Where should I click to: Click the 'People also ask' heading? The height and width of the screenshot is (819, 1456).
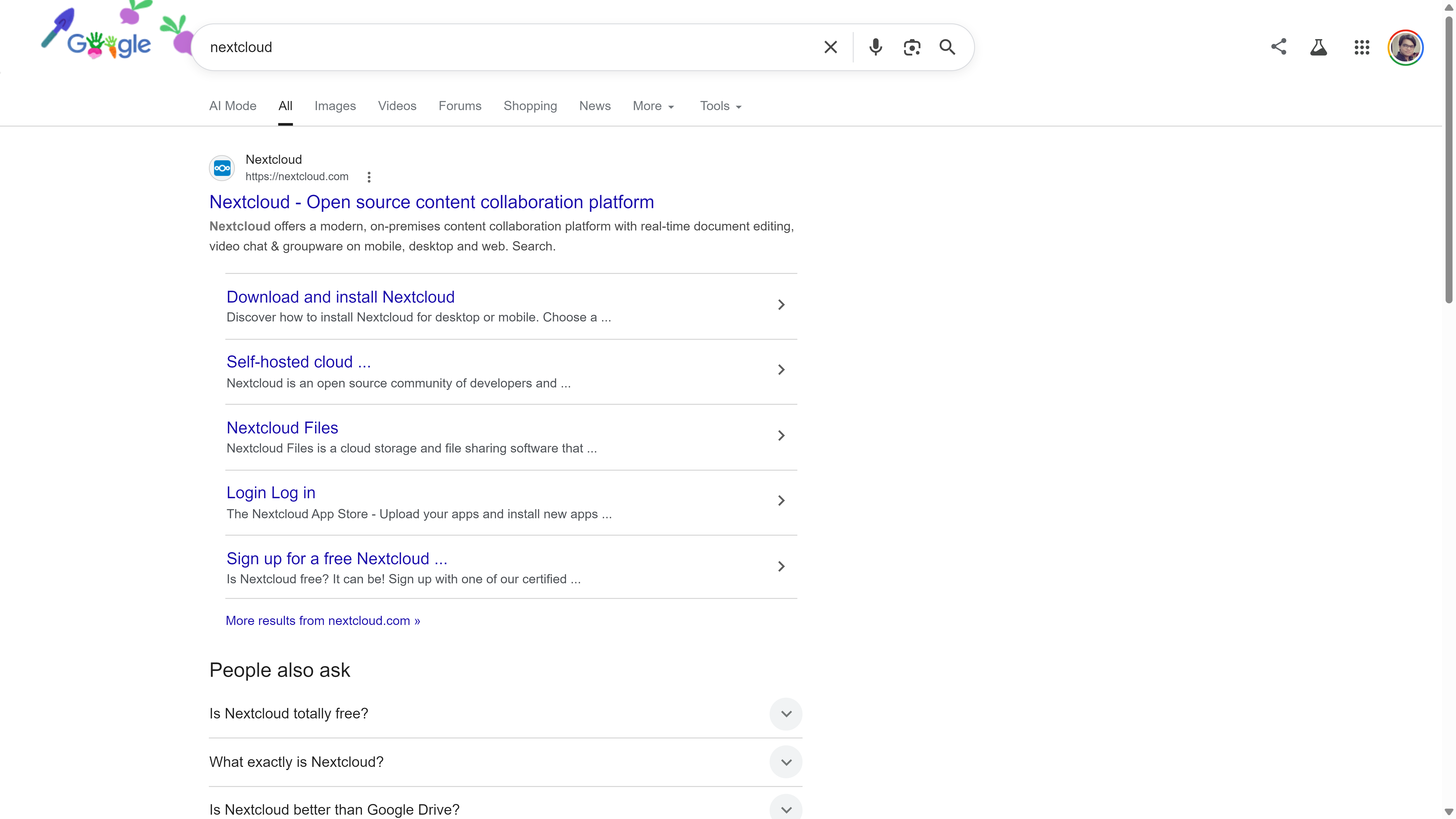coord(280,670)
